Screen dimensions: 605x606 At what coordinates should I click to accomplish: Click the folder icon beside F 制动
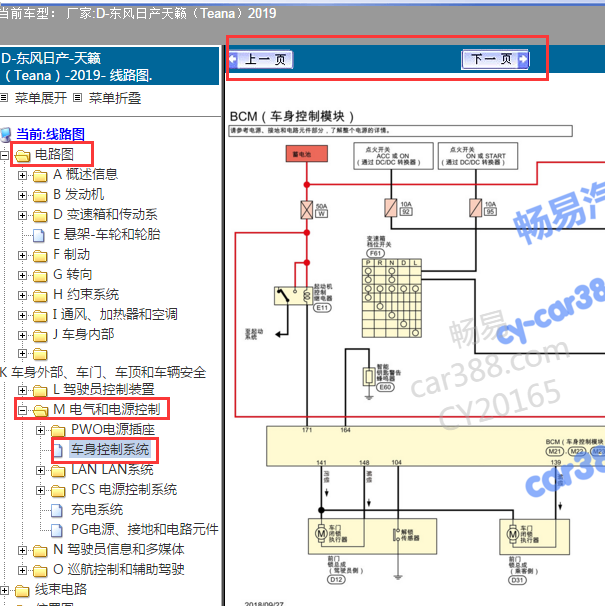(40, 256)
